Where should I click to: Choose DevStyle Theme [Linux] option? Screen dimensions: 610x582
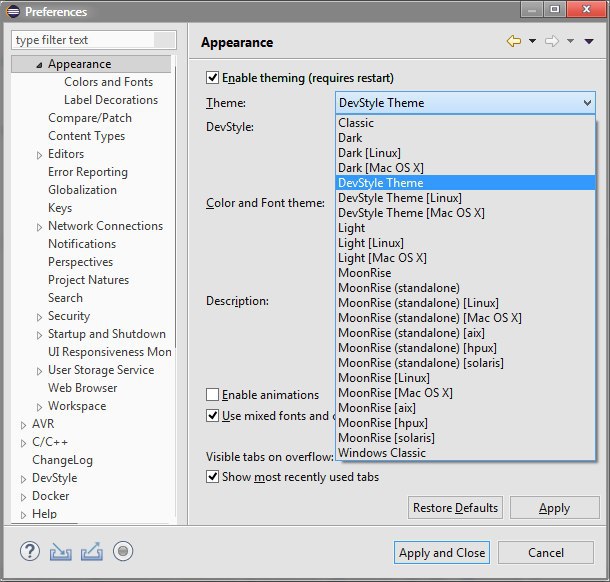[465, 198]
